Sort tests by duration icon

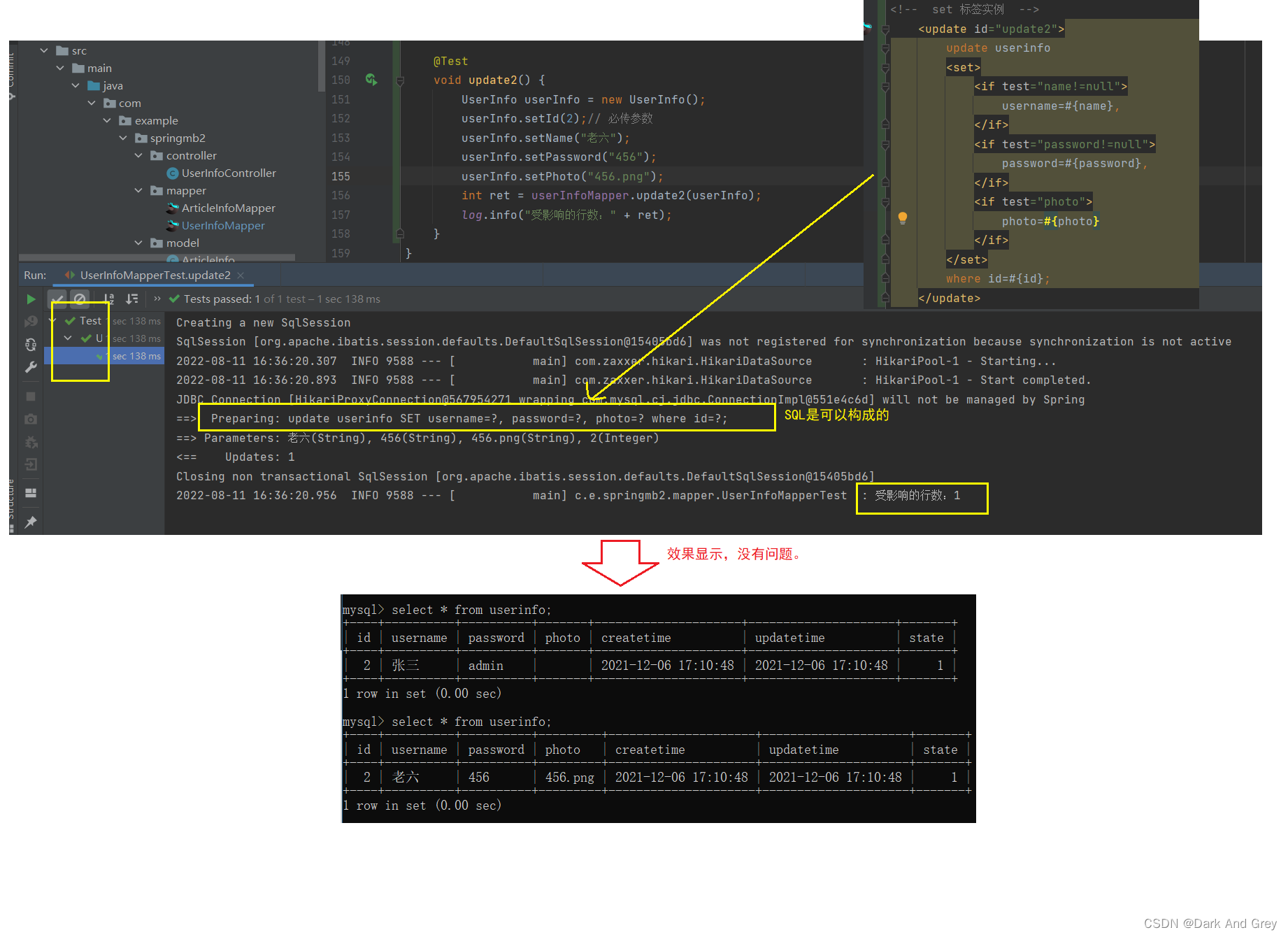131,299
